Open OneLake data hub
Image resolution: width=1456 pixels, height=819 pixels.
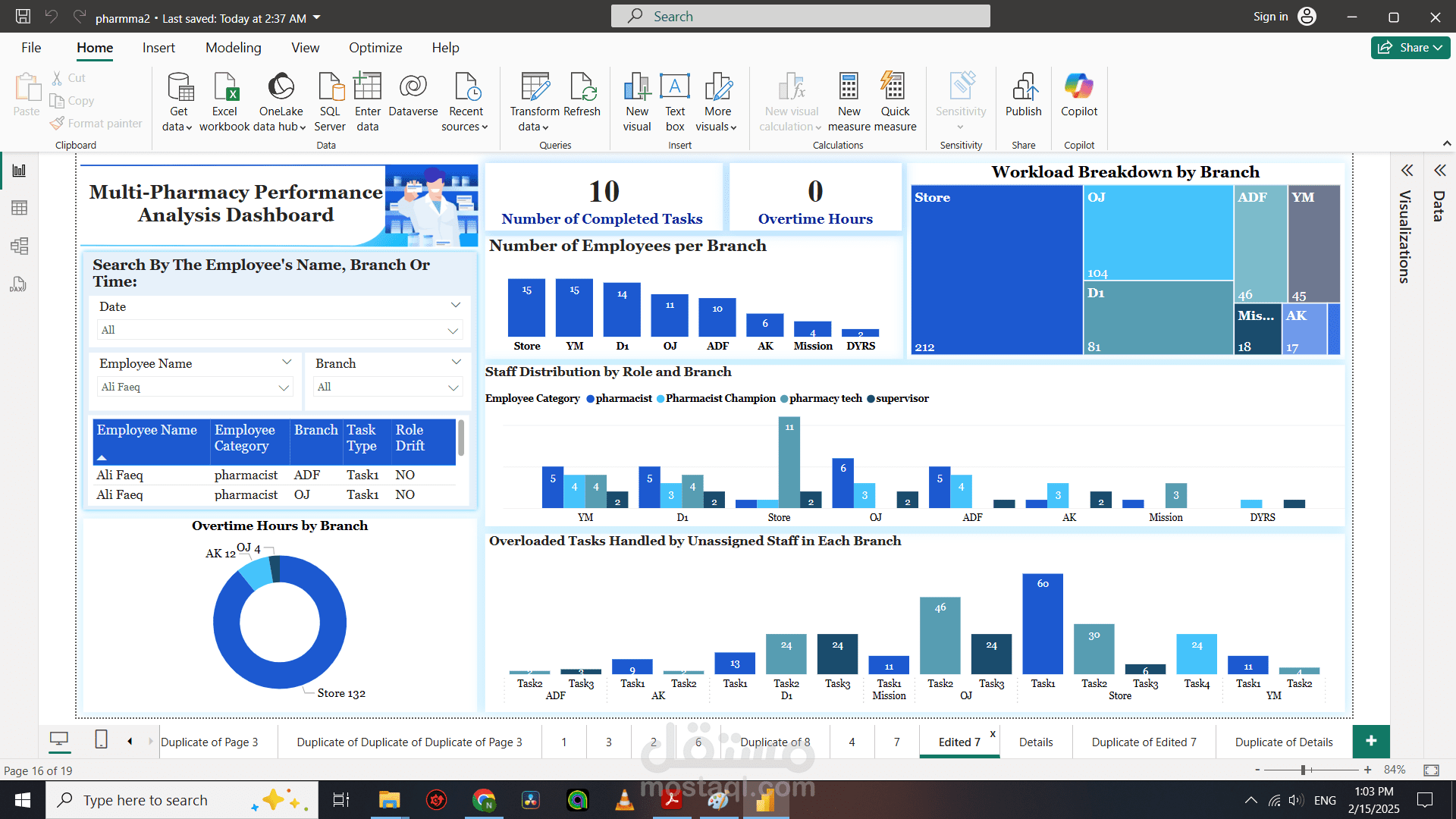coord(281,102)
